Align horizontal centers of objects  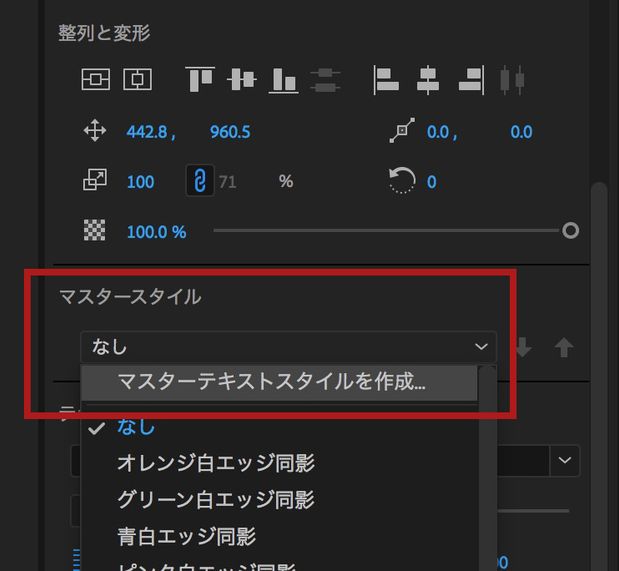[428, 80]
